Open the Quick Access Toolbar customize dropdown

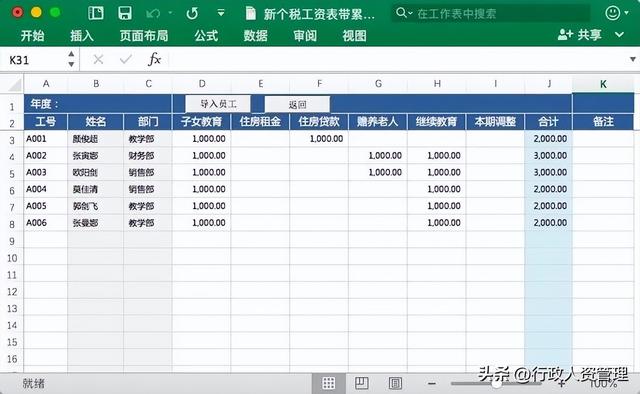click(221, 13)
